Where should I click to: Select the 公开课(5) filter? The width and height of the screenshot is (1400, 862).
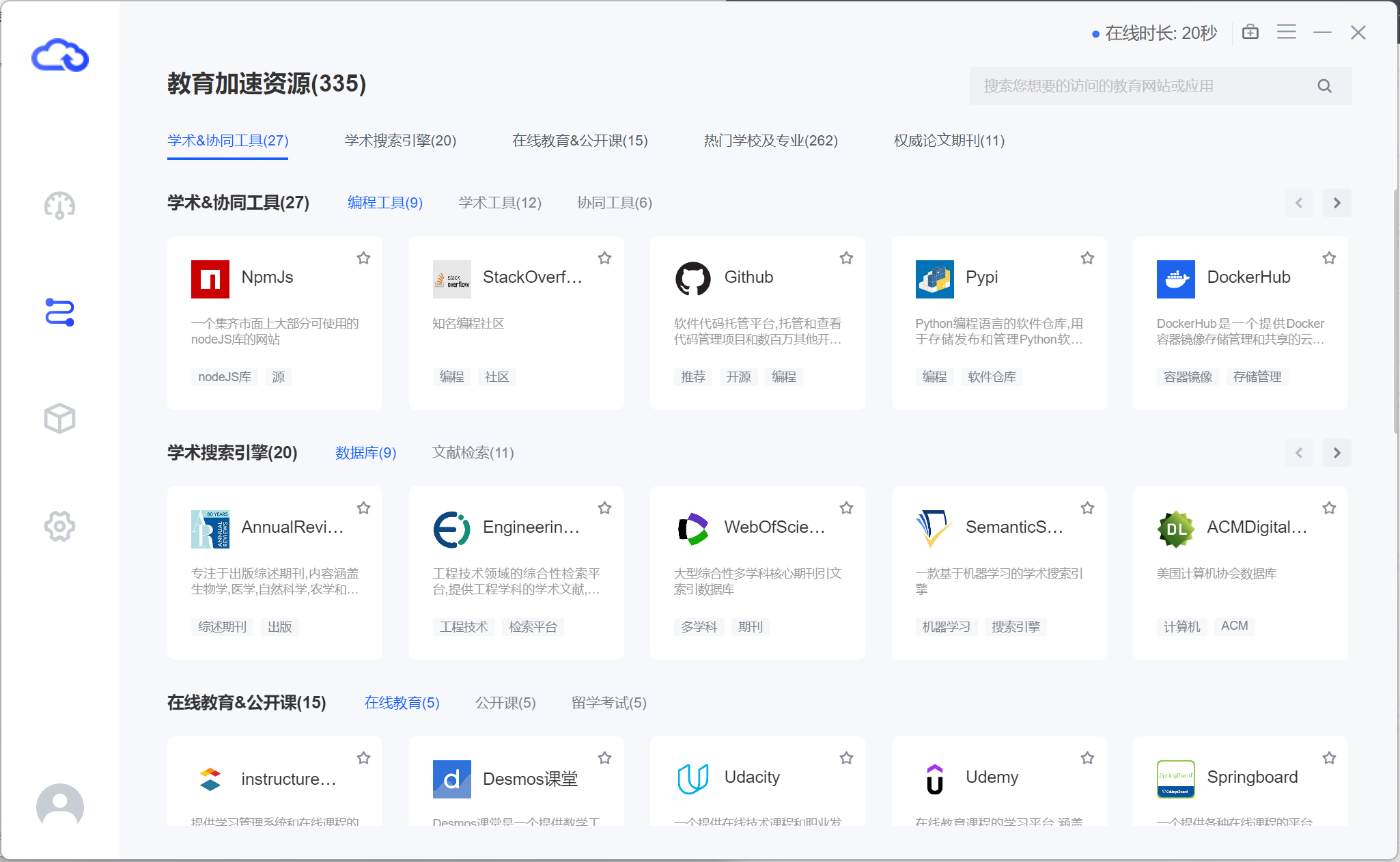pos(505,703)
